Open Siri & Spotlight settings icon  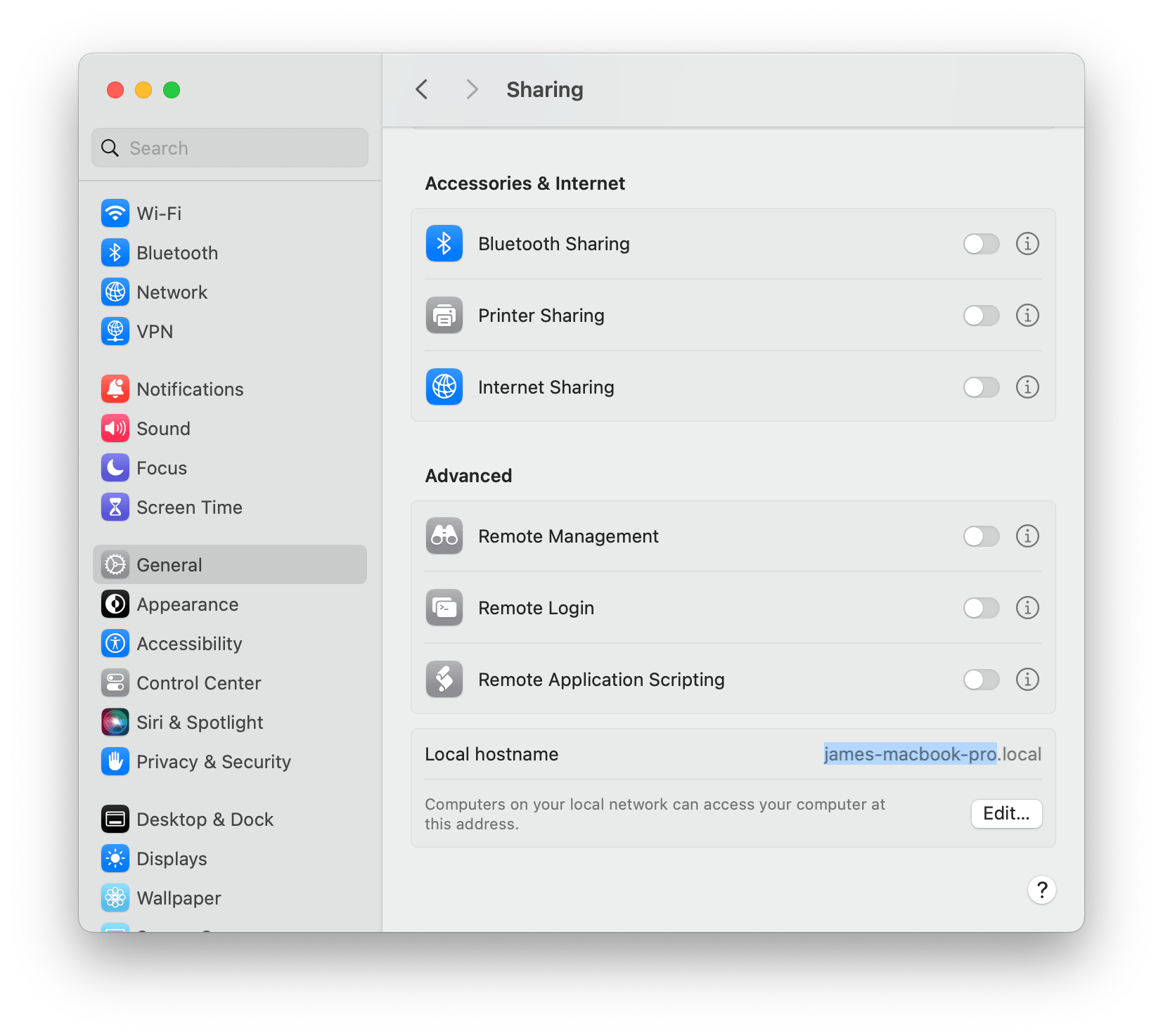pos(115,722)
